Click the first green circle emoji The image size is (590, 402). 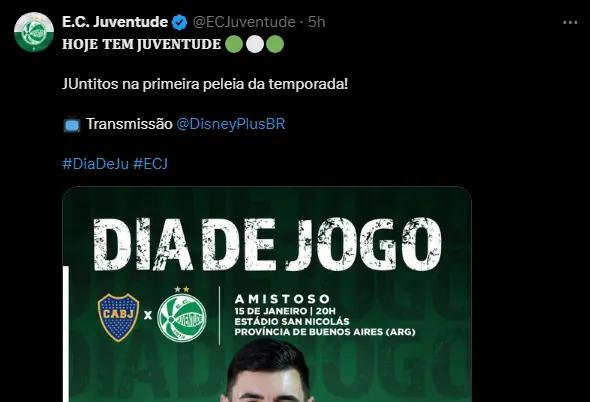pos(234,44)
